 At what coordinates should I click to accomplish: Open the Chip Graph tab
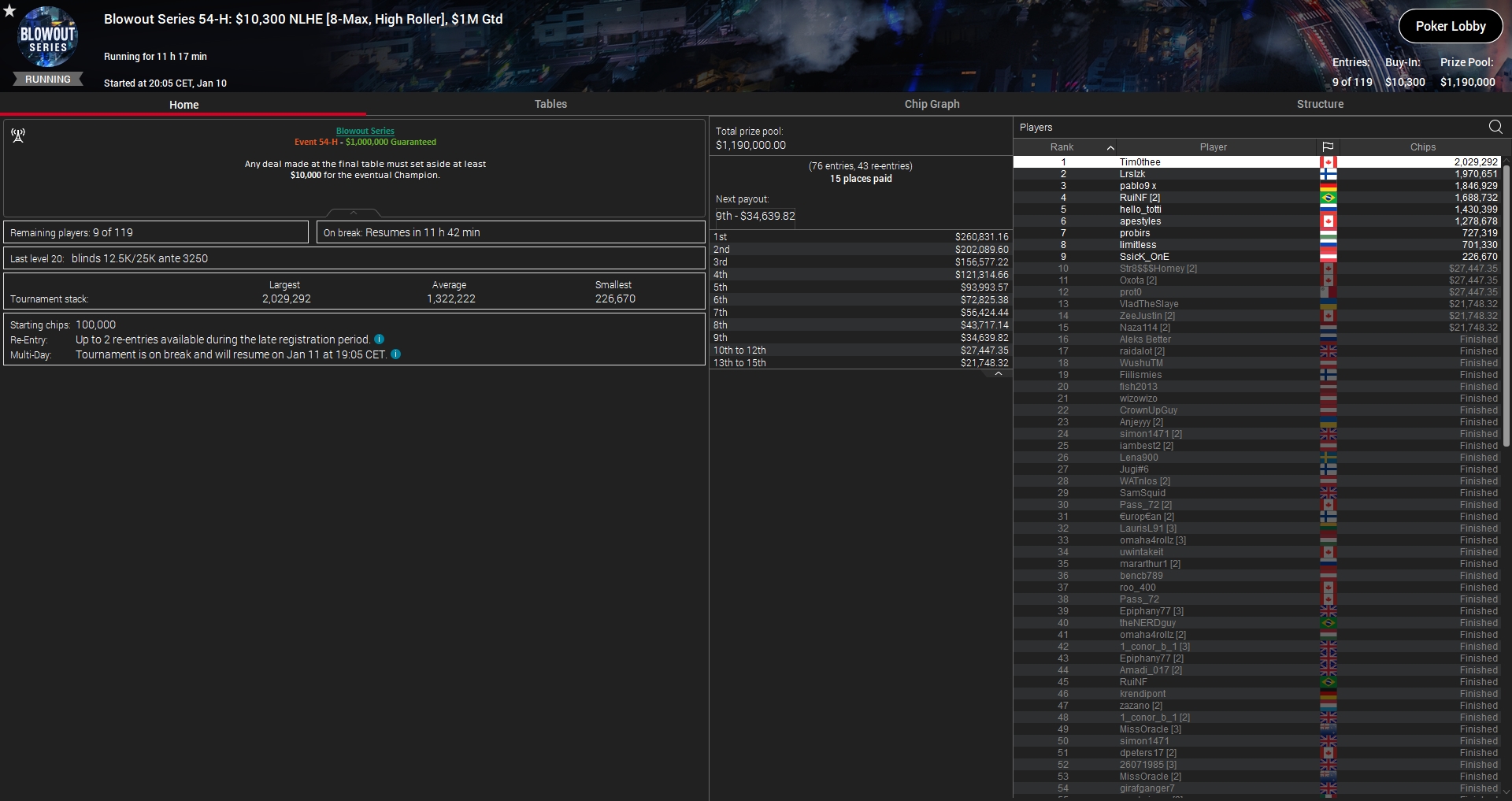click(x=932, y=104)
